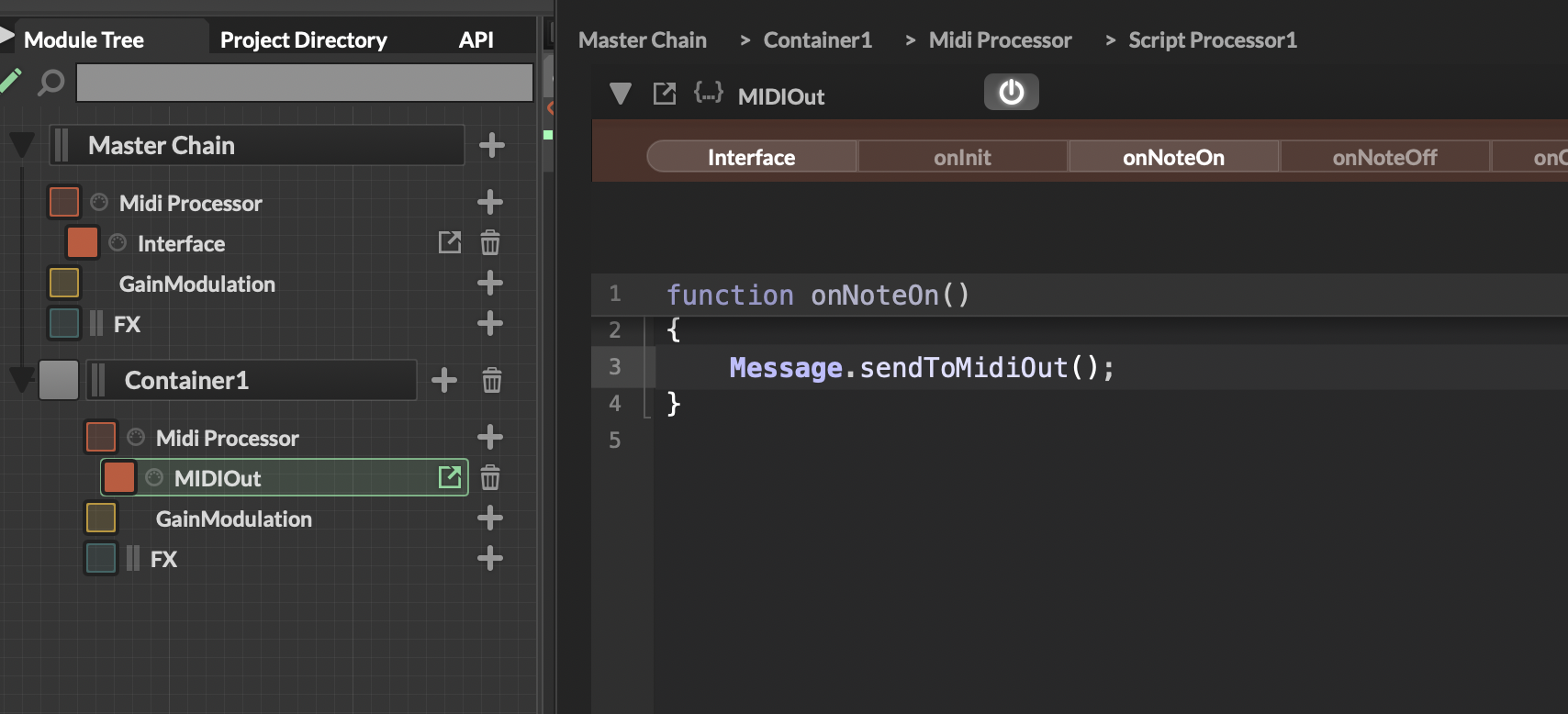
Task: Add processor to Container1 Midi Processor
Action: click(x=490, y=437)
